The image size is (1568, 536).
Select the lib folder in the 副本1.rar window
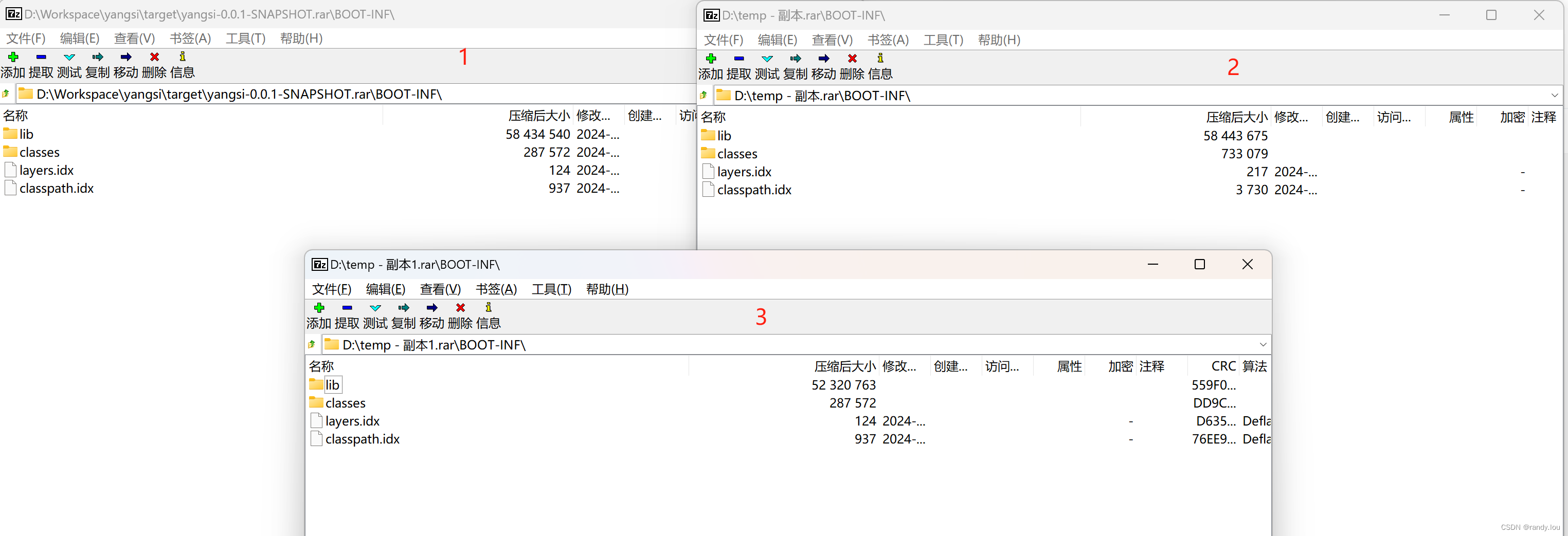[332, 385]
